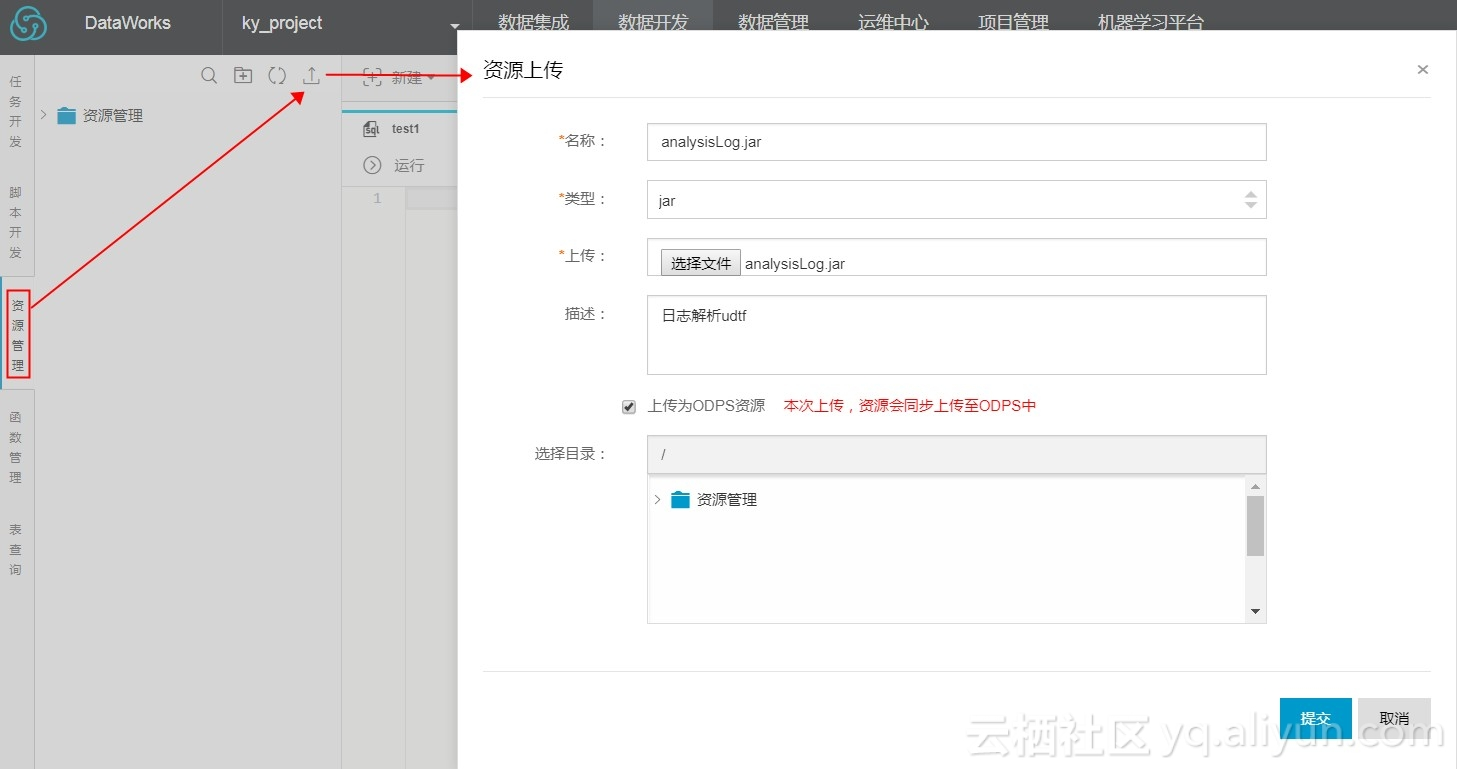The height and width of the screenshot is (769, 1457).
Task: Click the 描述 text area
Action: point(957,335)
